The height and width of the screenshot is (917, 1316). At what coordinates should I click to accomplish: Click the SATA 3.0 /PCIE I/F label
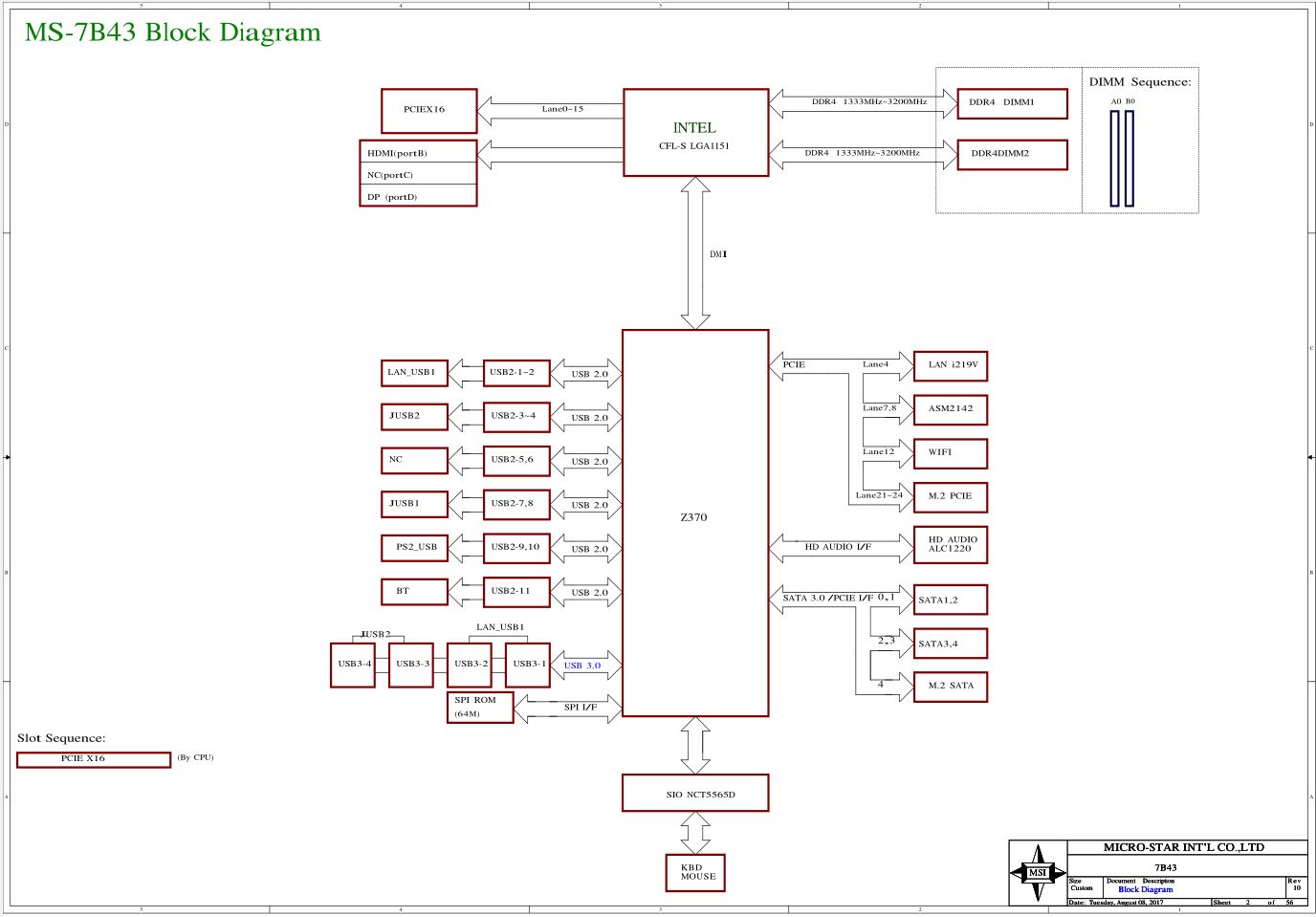pyautogui.click(x=828, y=599)
